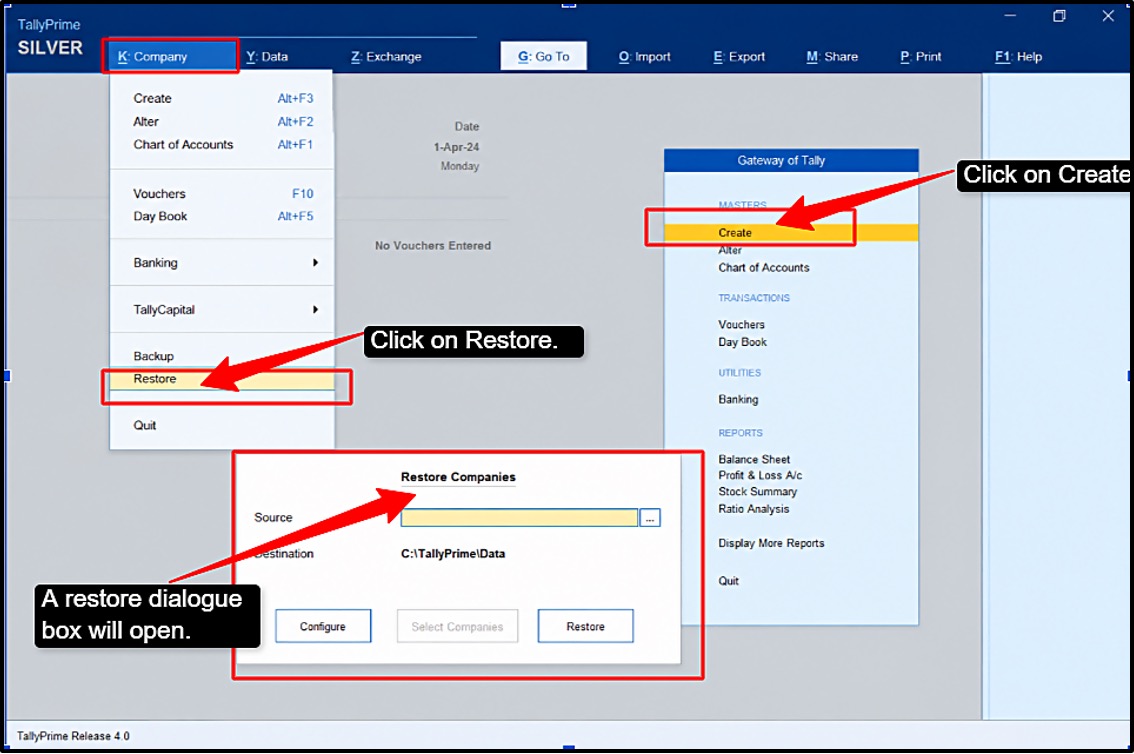The image size is (1134, 754).
Task: Click the Gateway of Tally title bar
Action: pos(791,160)
